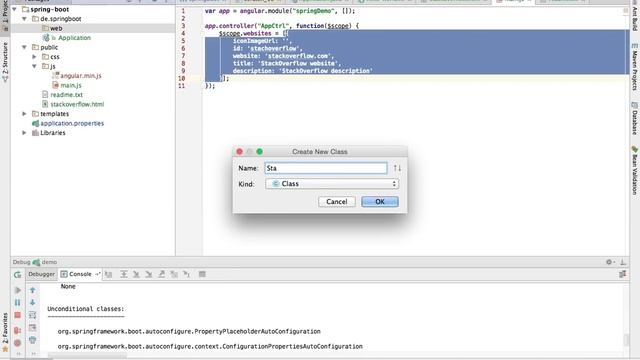Click the console Down arrow icon
This screenshot has height=360, width=640.
(33, 303)
